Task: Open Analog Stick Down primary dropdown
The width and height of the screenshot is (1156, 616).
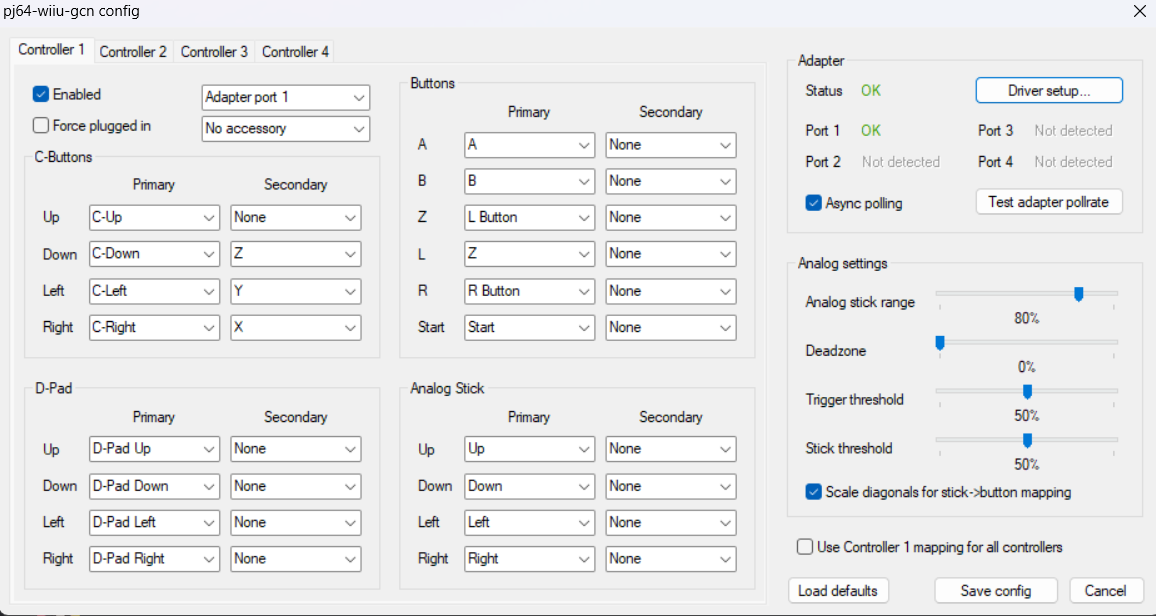Action: pyautogui.click(x=529, y=486)
